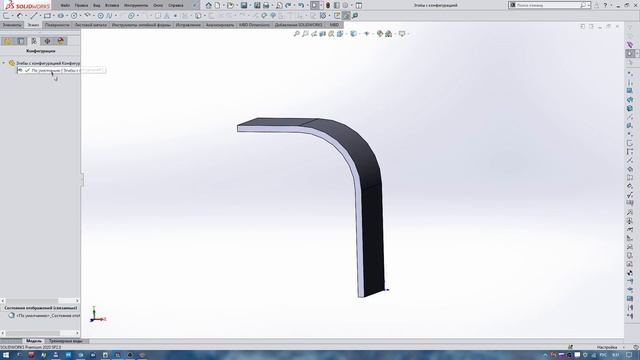Click the Rebuild traffic light icon
This screenshot has width=640, height=360.
[x=328, y=5]
